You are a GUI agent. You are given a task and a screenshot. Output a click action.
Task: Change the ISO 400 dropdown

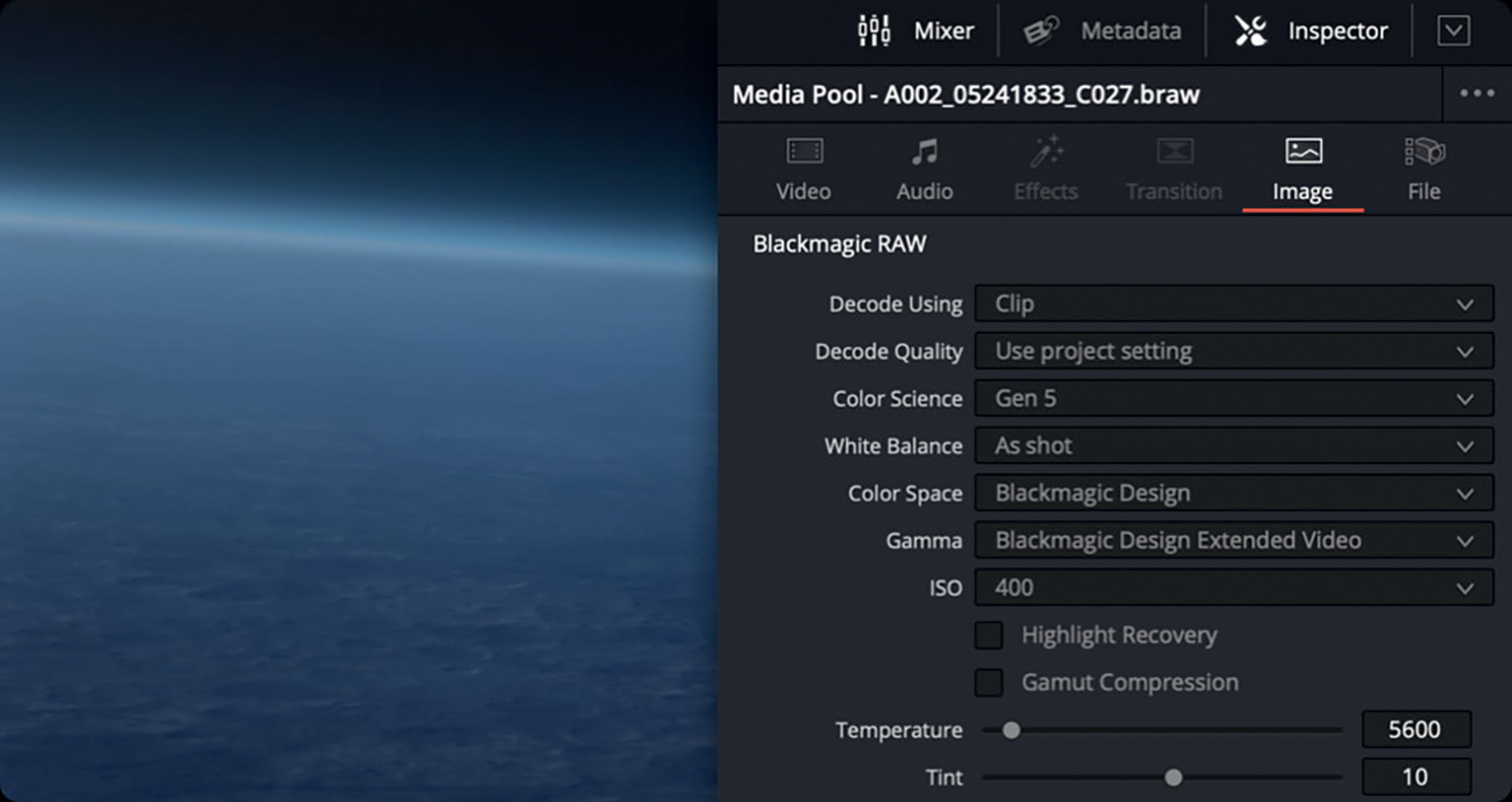pos(1233,588)
